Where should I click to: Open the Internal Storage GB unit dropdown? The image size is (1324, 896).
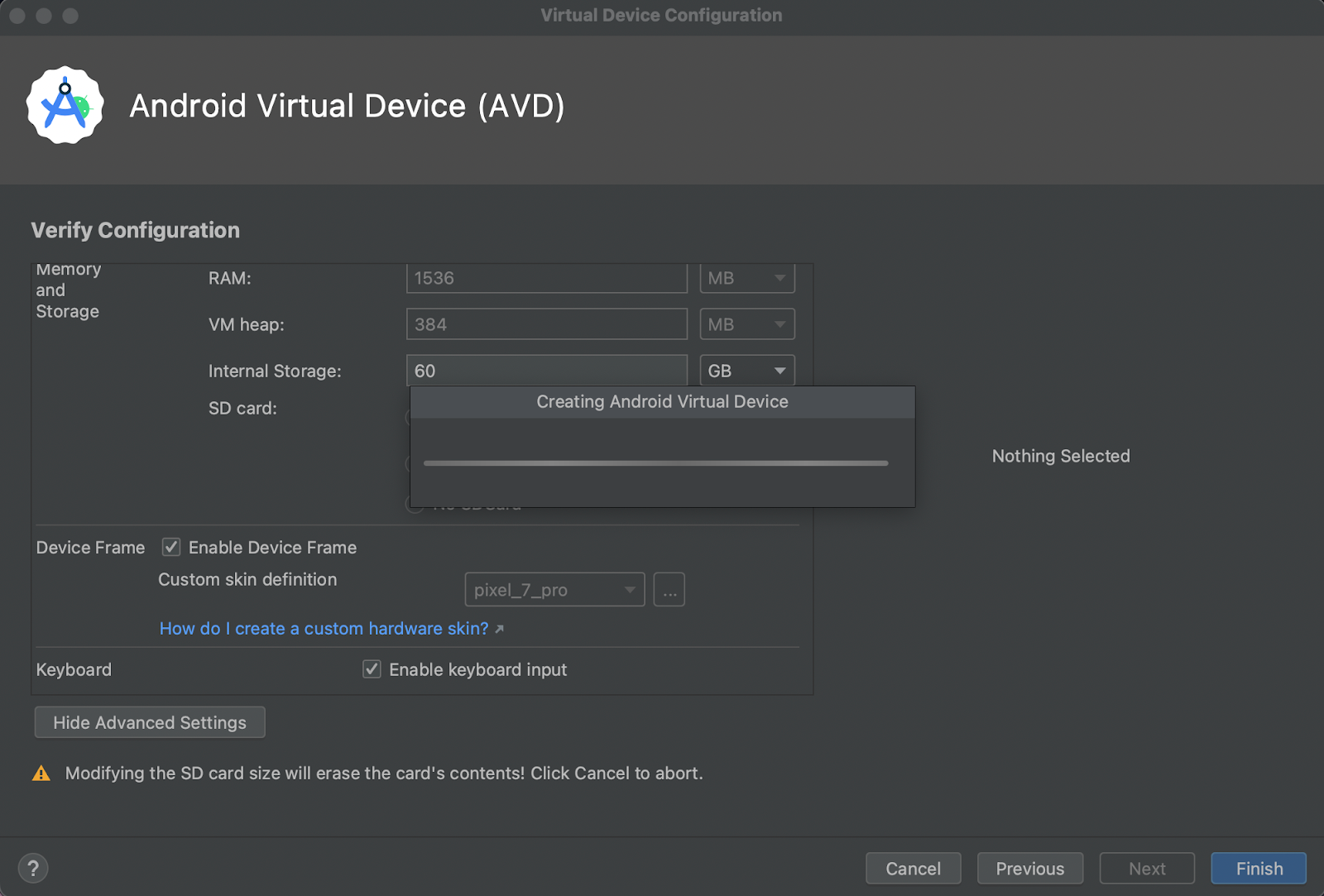pos(747,371)
